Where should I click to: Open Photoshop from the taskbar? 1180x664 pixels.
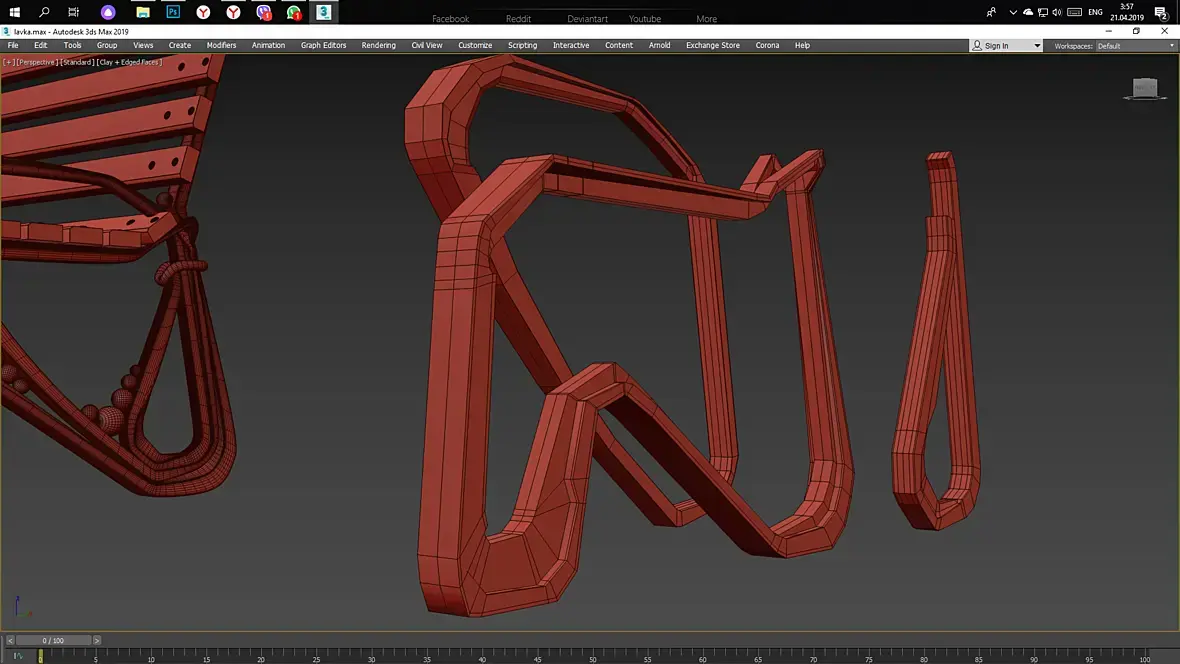pos(173,12)
